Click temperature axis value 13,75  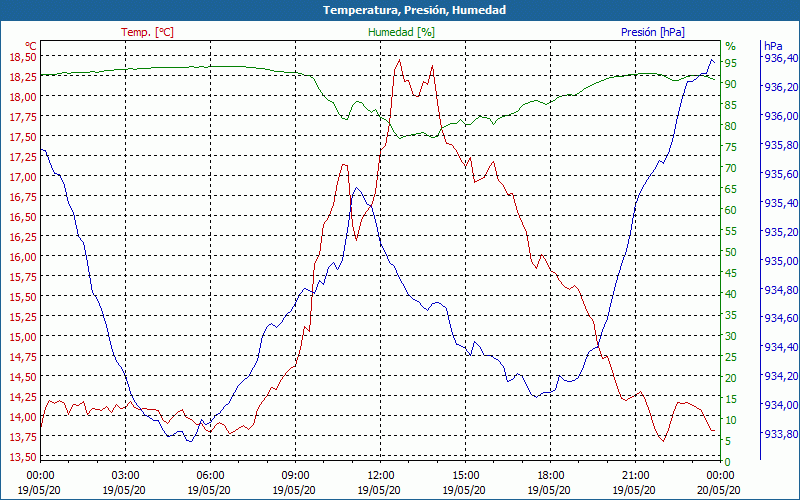23,436
